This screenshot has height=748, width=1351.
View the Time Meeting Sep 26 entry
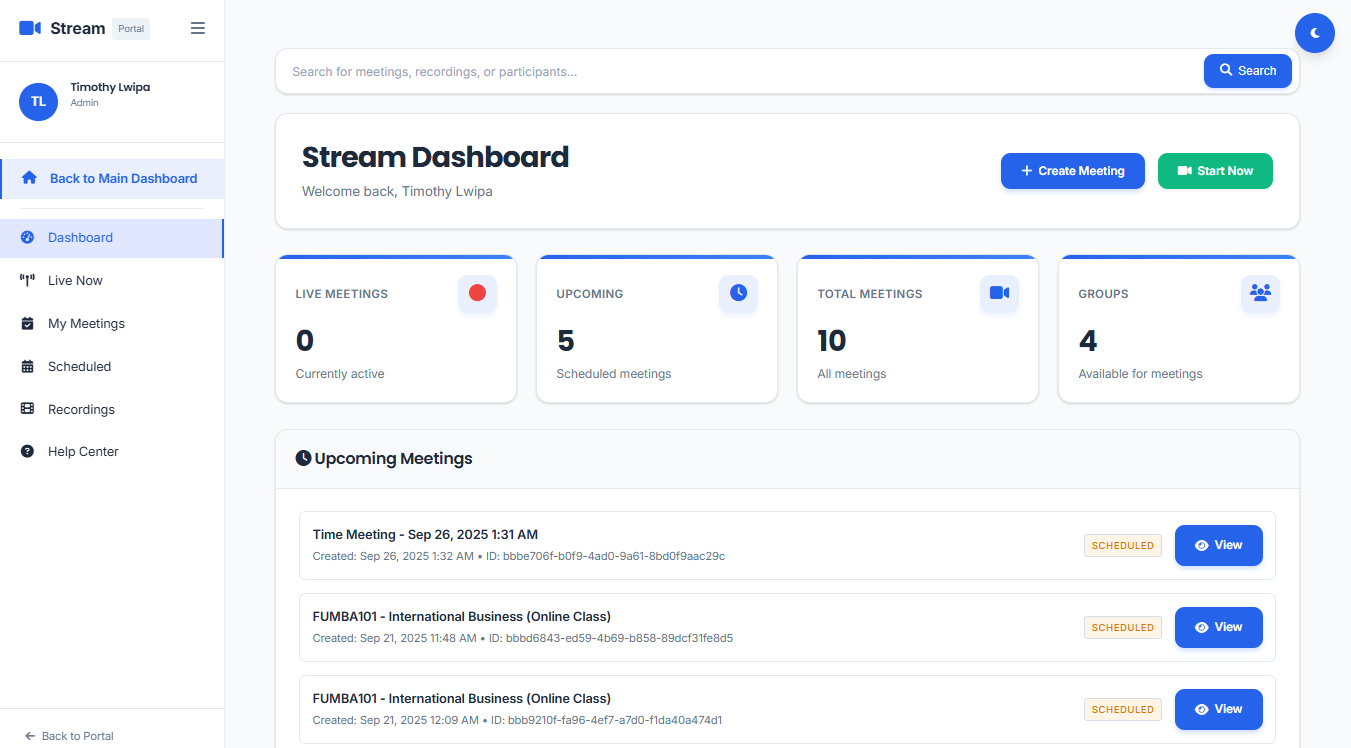[1218, 546]
